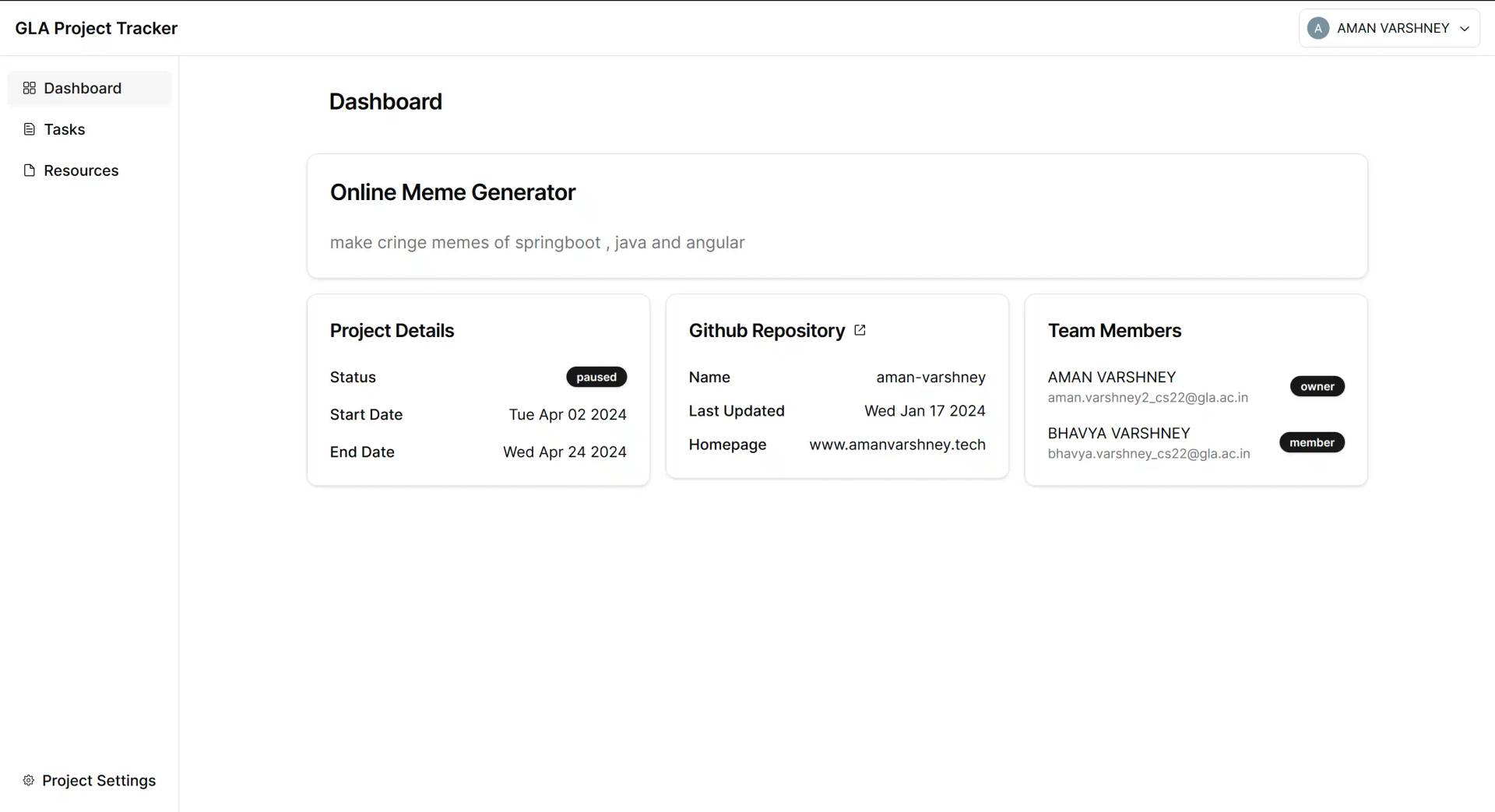Click the GLA Project Tracker title
Screen dimensions: 1495x812
click(97, 28)
